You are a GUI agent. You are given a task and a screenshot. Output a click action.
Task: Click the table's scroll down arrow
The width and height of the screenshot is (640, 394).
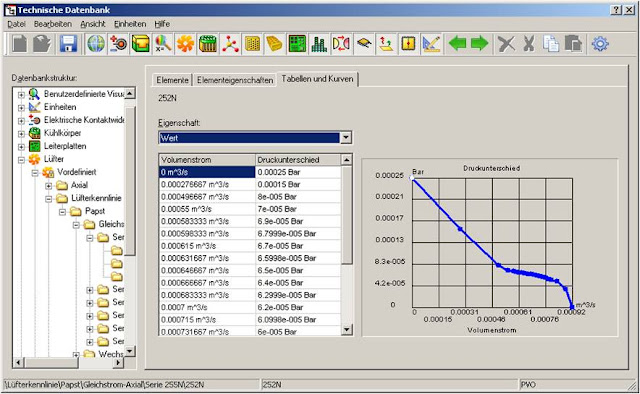point(347,329)
